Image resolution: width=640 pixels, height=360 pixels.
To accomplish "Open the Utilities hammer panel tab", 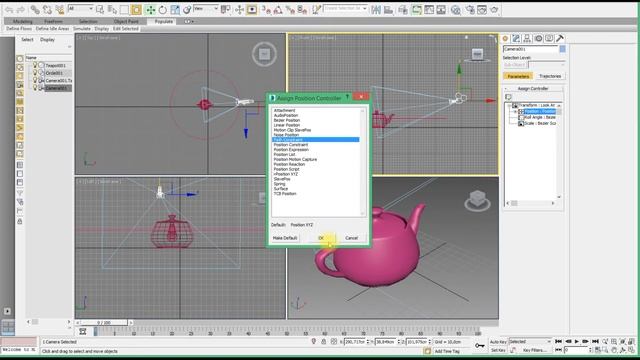I will pyautogui.click(x=560, y=38).
